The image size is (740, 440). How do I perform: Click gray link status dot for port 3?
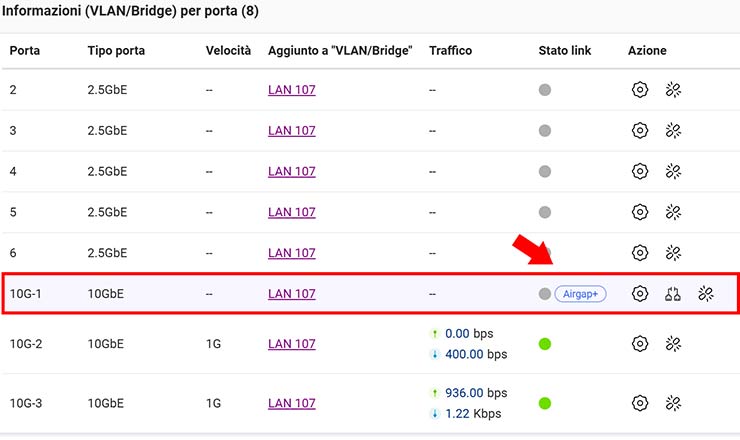545,131
